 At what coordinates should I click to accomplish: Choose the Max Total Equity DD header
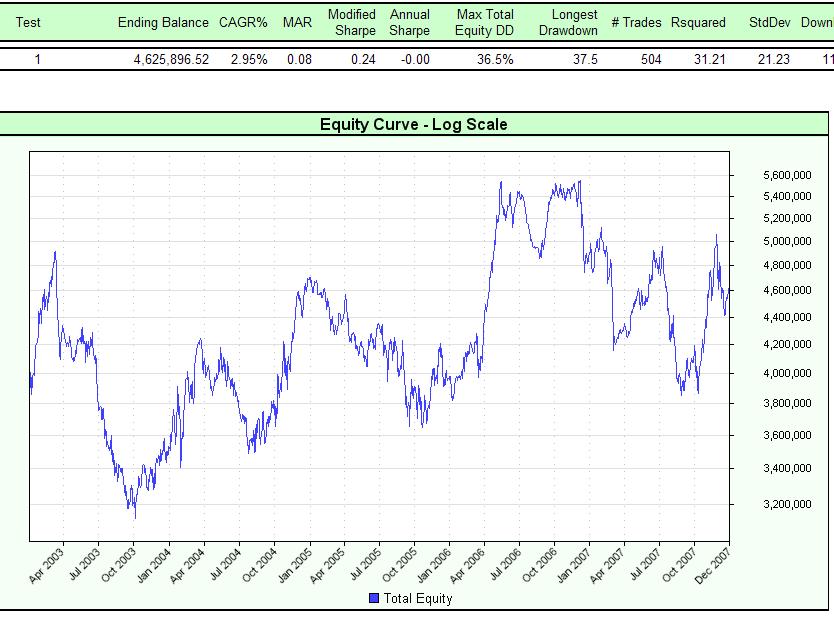(x=485, y=22)
